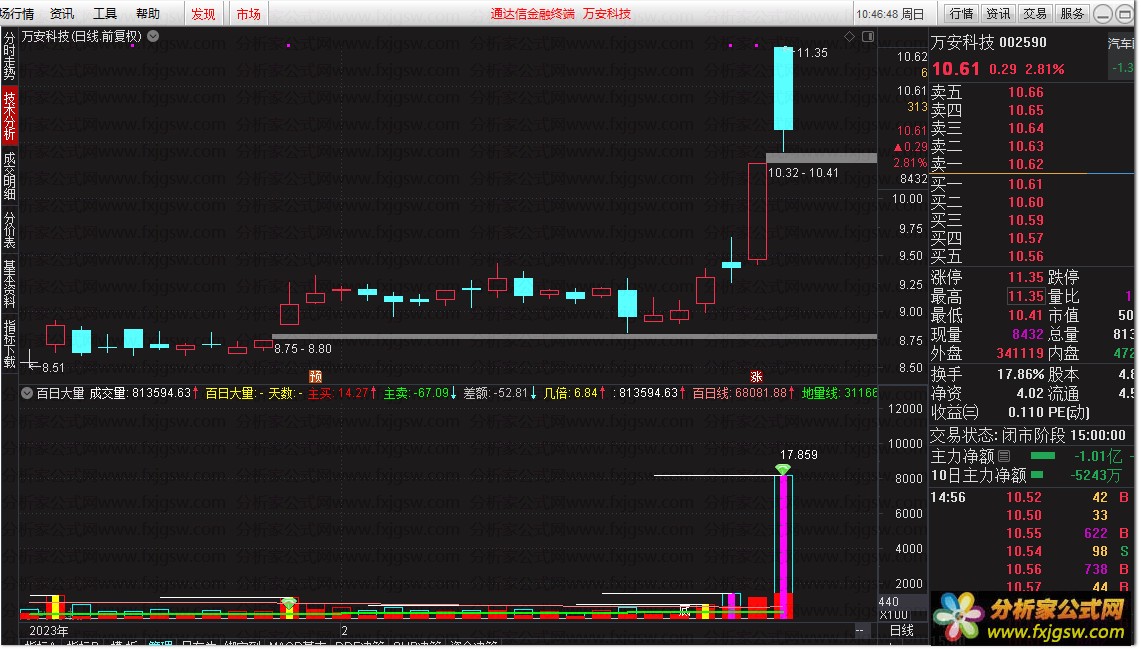This screenshot has width=1141, height=649.
Task: Open the 帮助 menu
Action: (148, 13)
